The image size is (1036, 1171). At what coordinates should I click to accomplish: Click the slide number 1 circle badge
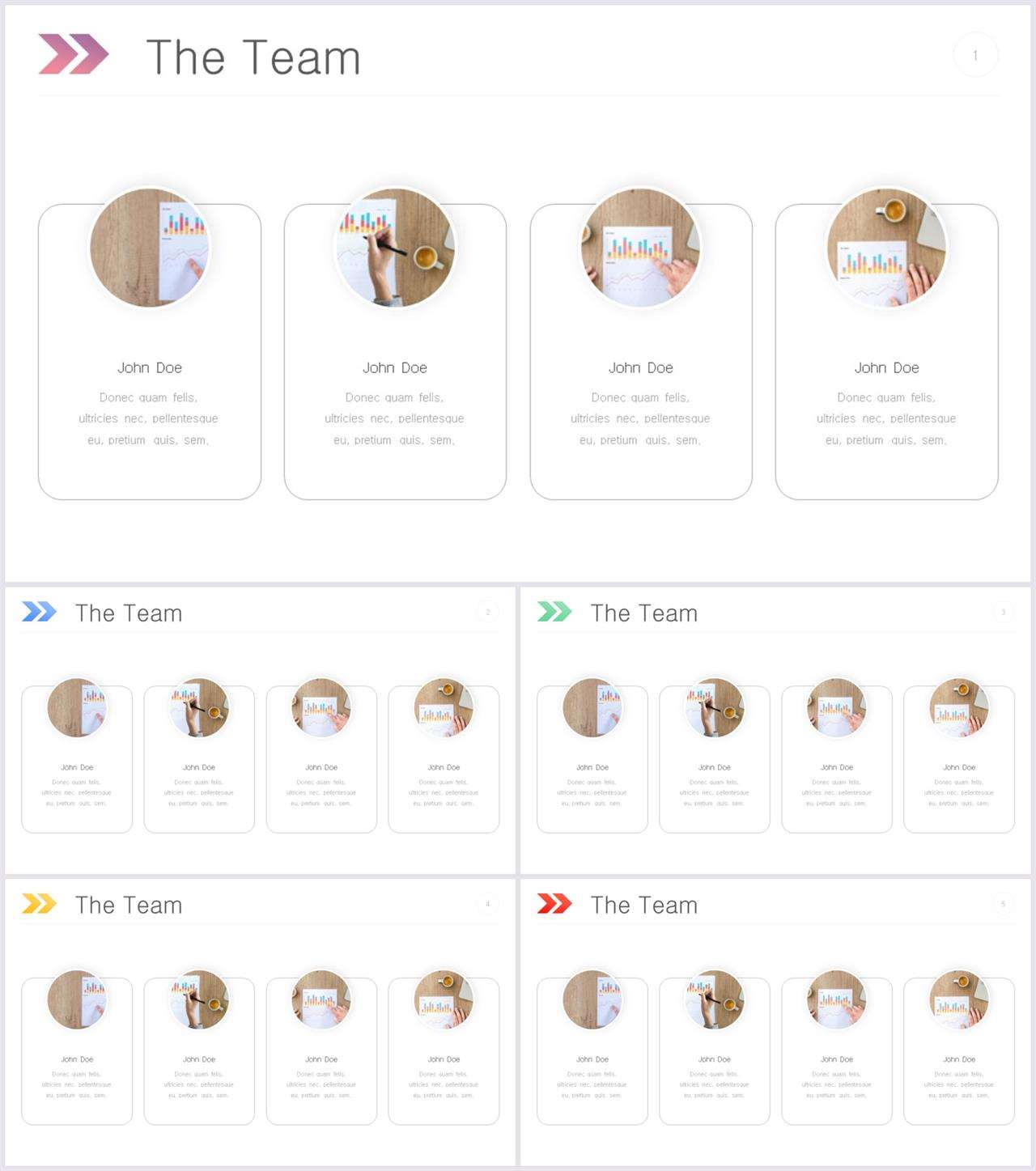pyautogui.click(x=975, y=55)
